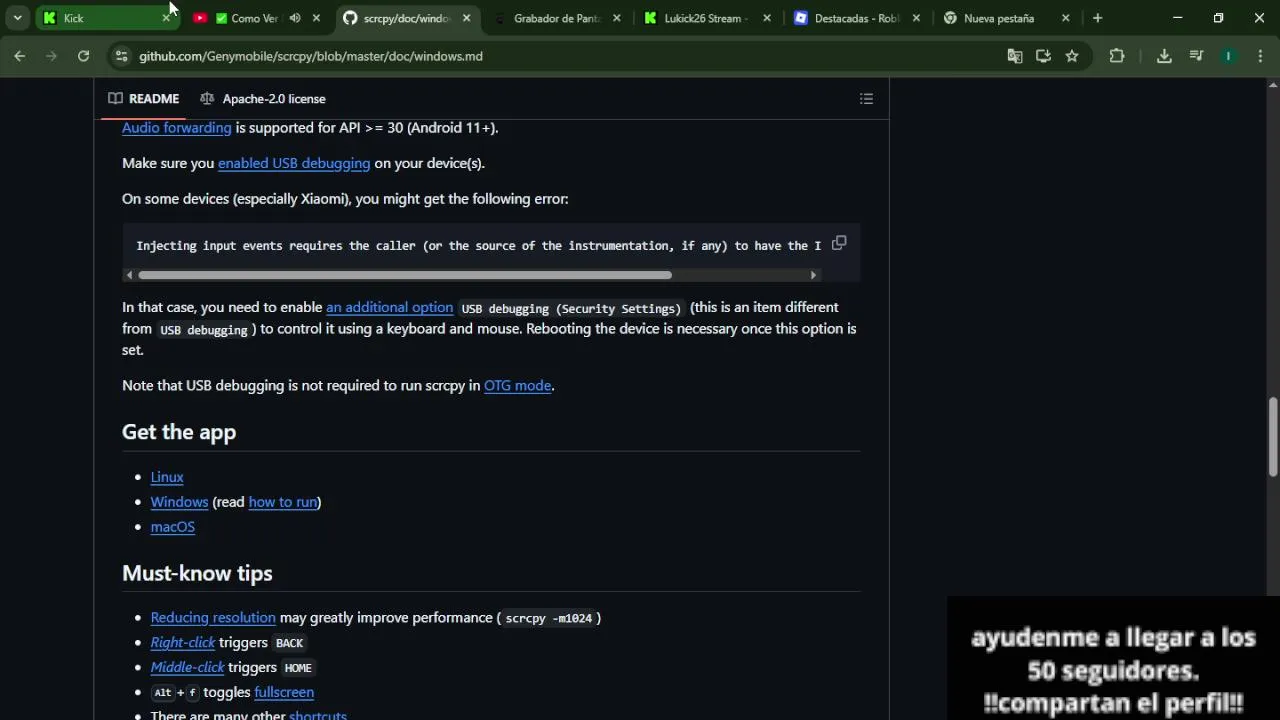Click USB debugging (Security Settings) code text
Viewport: 1280px width, 720px height.
(571, 308)
